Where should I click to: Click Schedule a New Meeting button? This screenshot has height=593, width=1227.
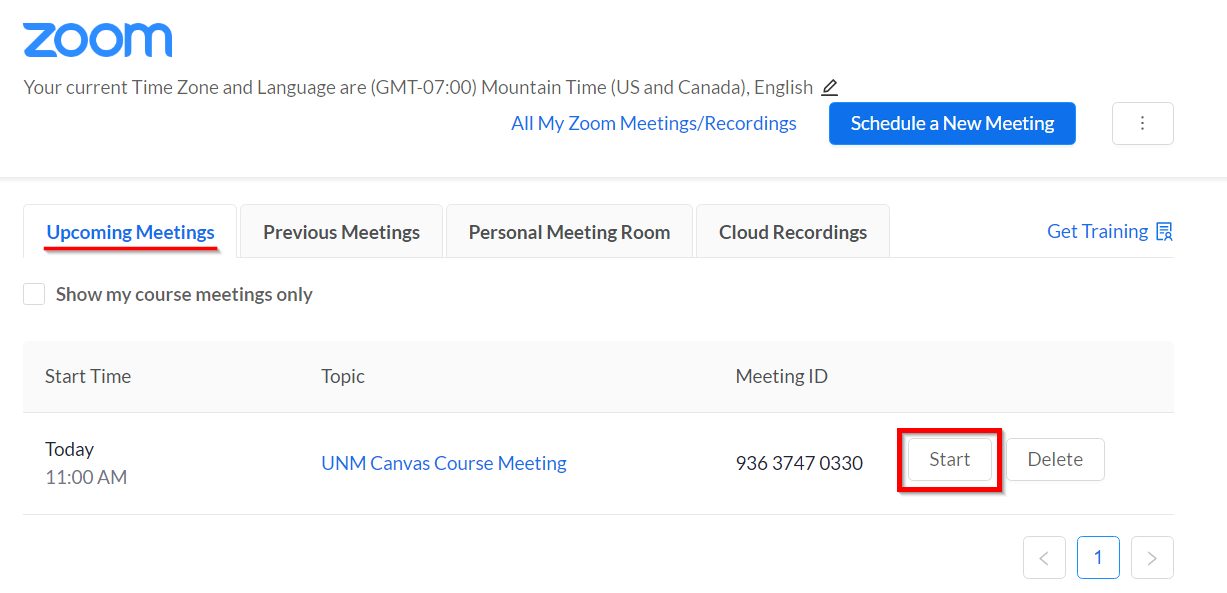pos(952,123)
